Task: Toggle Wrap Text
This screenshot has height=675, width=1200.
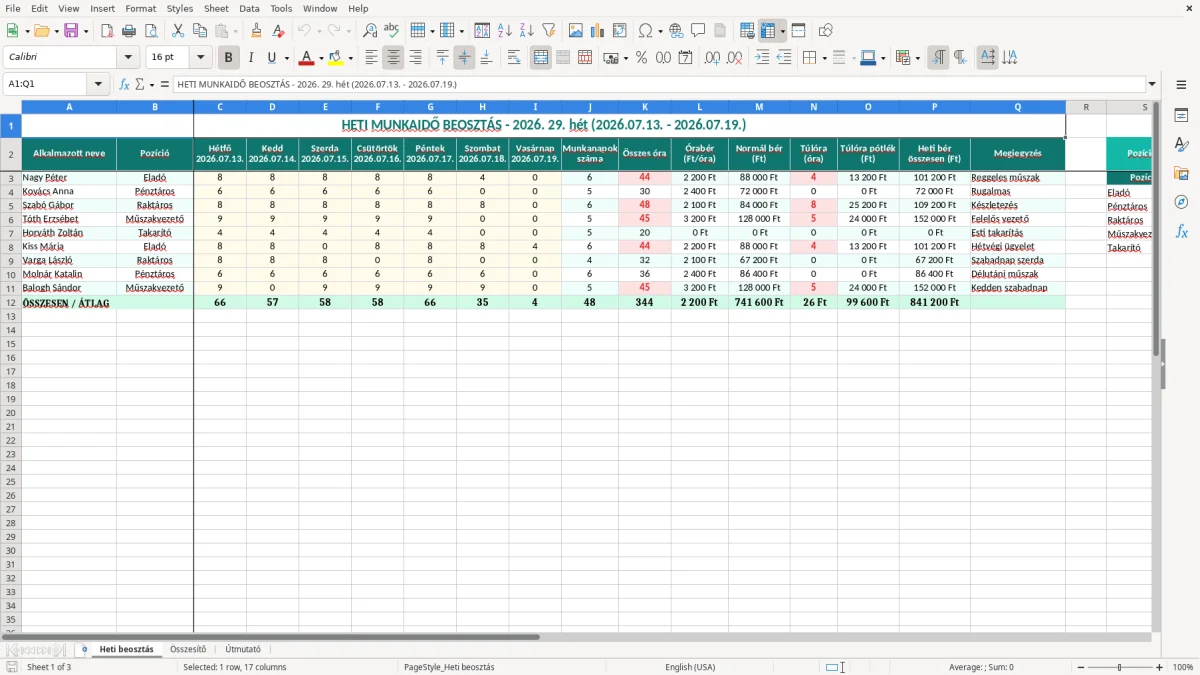Action: click(514, 58)
